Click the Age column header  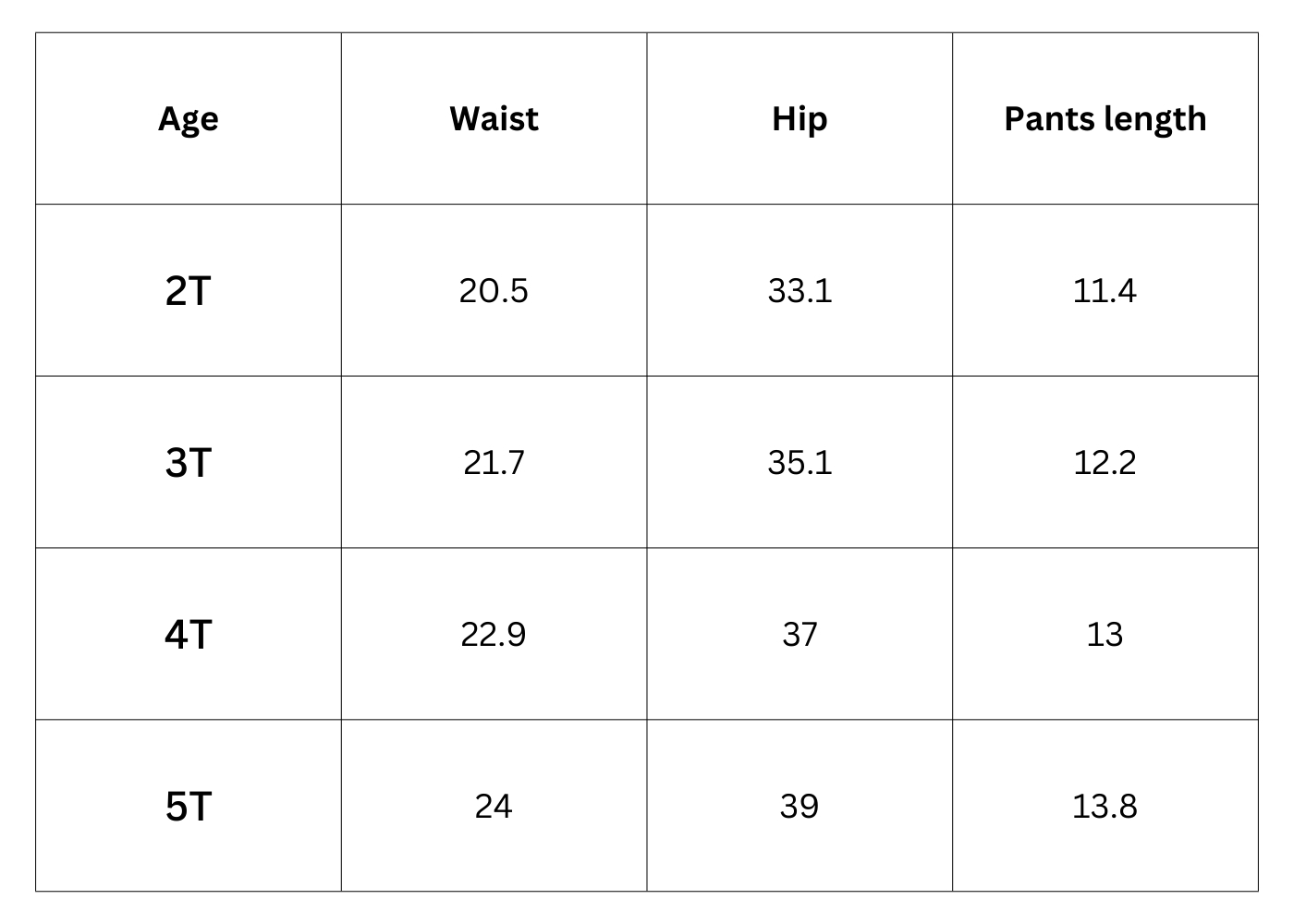click(189, 119)
